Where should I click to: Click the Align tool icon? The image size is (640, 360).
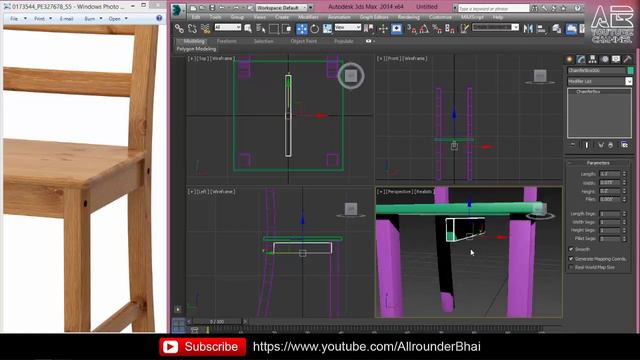click(542, 29)
